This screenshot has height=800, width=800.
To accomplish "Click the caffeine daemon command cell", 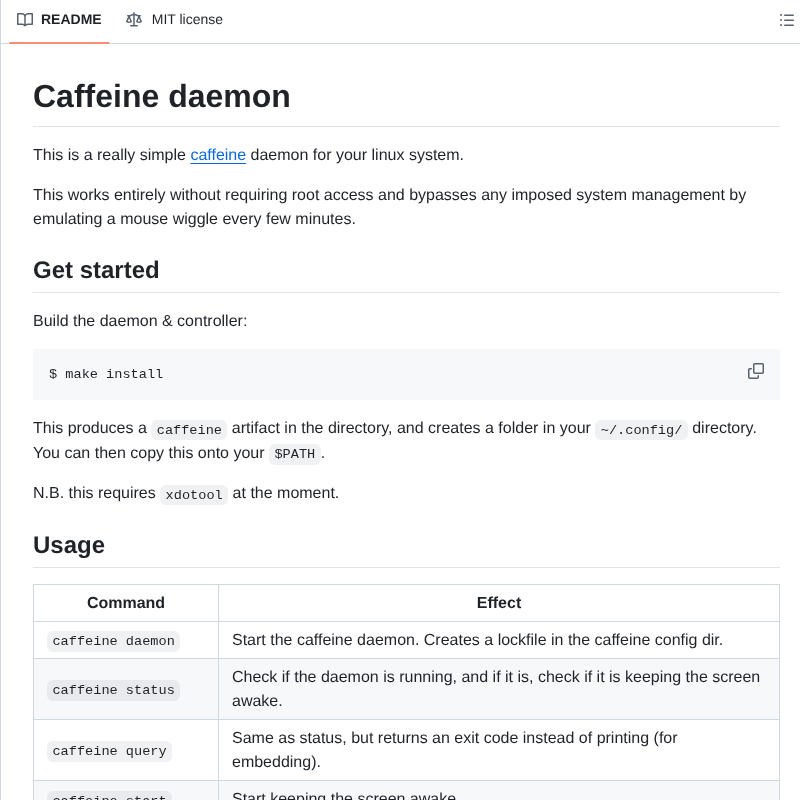I will pyautogui.click(x=113, y=640).
